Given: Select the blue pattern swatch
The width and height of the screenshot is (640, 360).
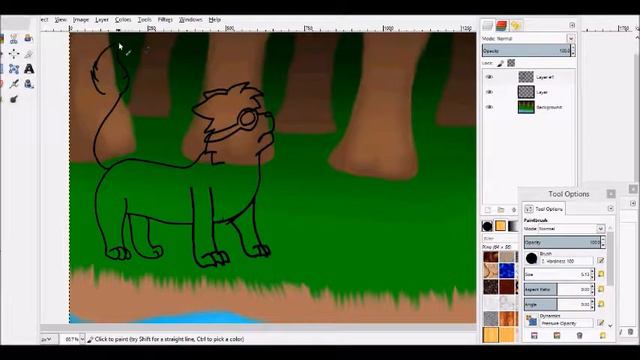Looking at the screenshot, I should [x=507, y=271].
